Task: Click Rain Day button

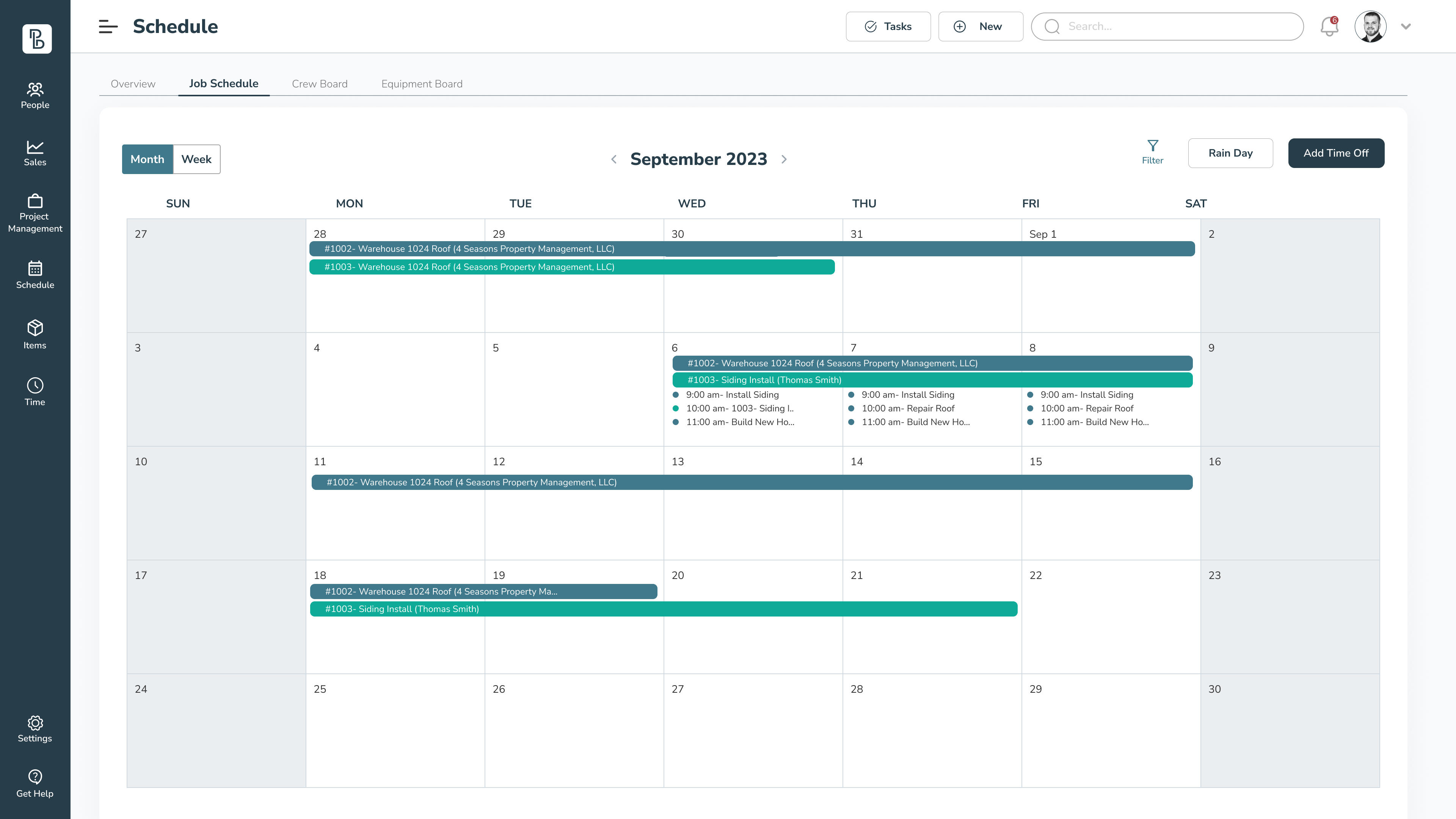Action: point(1230,153)
